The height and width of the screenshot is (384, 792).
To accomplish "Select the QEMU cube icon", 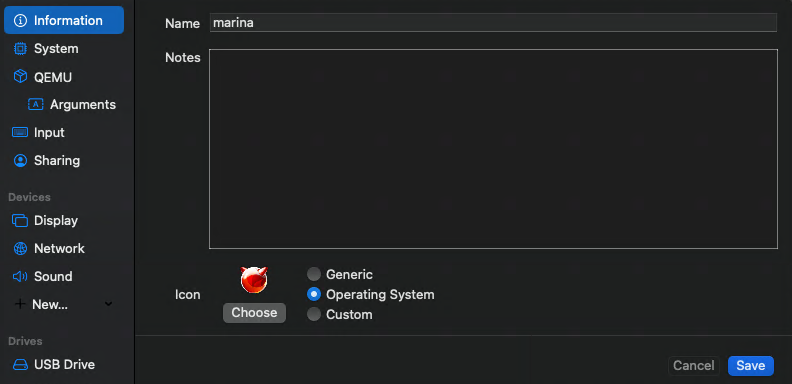I will (20, 77).
